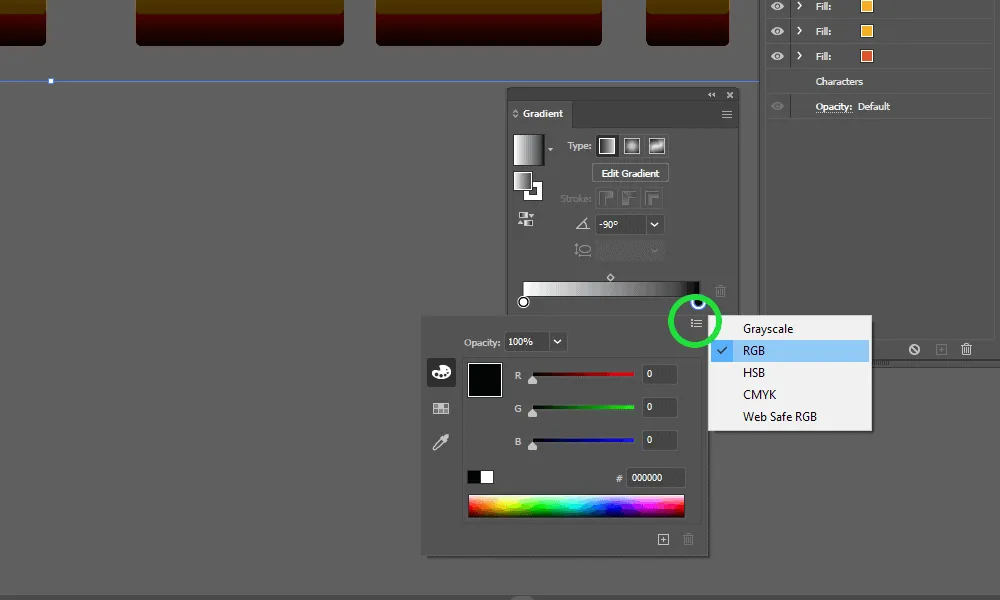This screenshot has height=600, width=1000.
Task: Click the gradient angle icon
Action: coord(582,224)
